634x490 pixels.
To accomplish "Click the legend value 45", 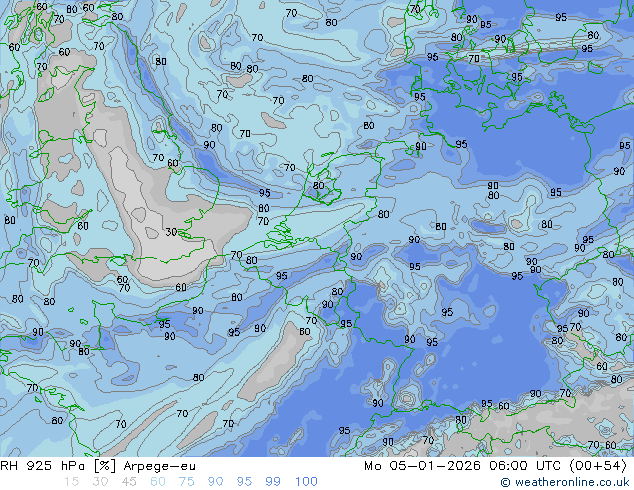I will (129, 482).
